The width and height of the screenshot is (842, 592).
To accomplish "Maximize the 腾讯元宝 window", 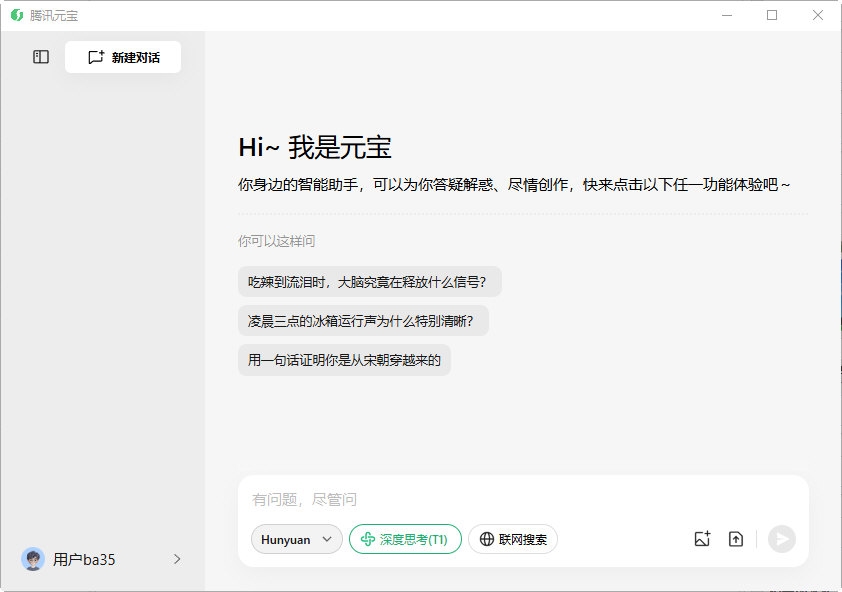I will tap(772, 16).
